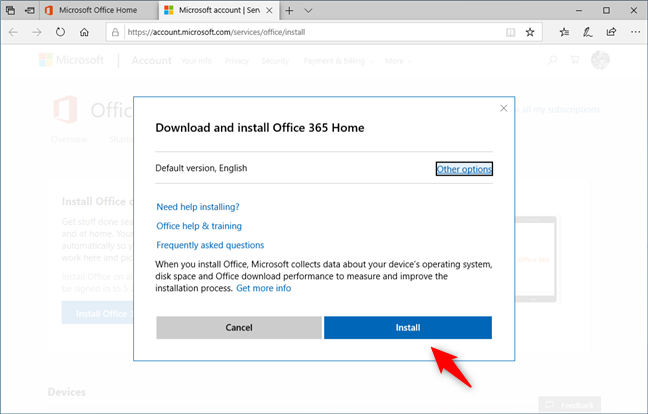Refresh the current page
Image resolution: width=648 pixels, height=414 pixels.
[60, 32]
